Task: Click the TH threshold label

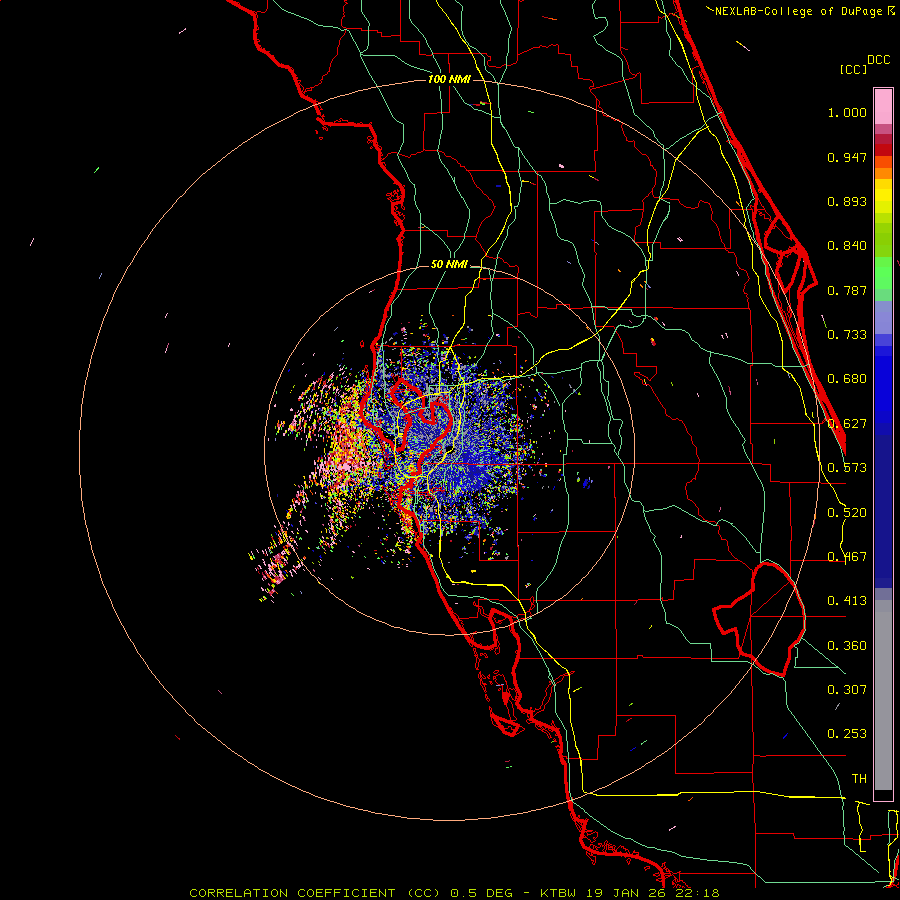Action: (859, 779)
